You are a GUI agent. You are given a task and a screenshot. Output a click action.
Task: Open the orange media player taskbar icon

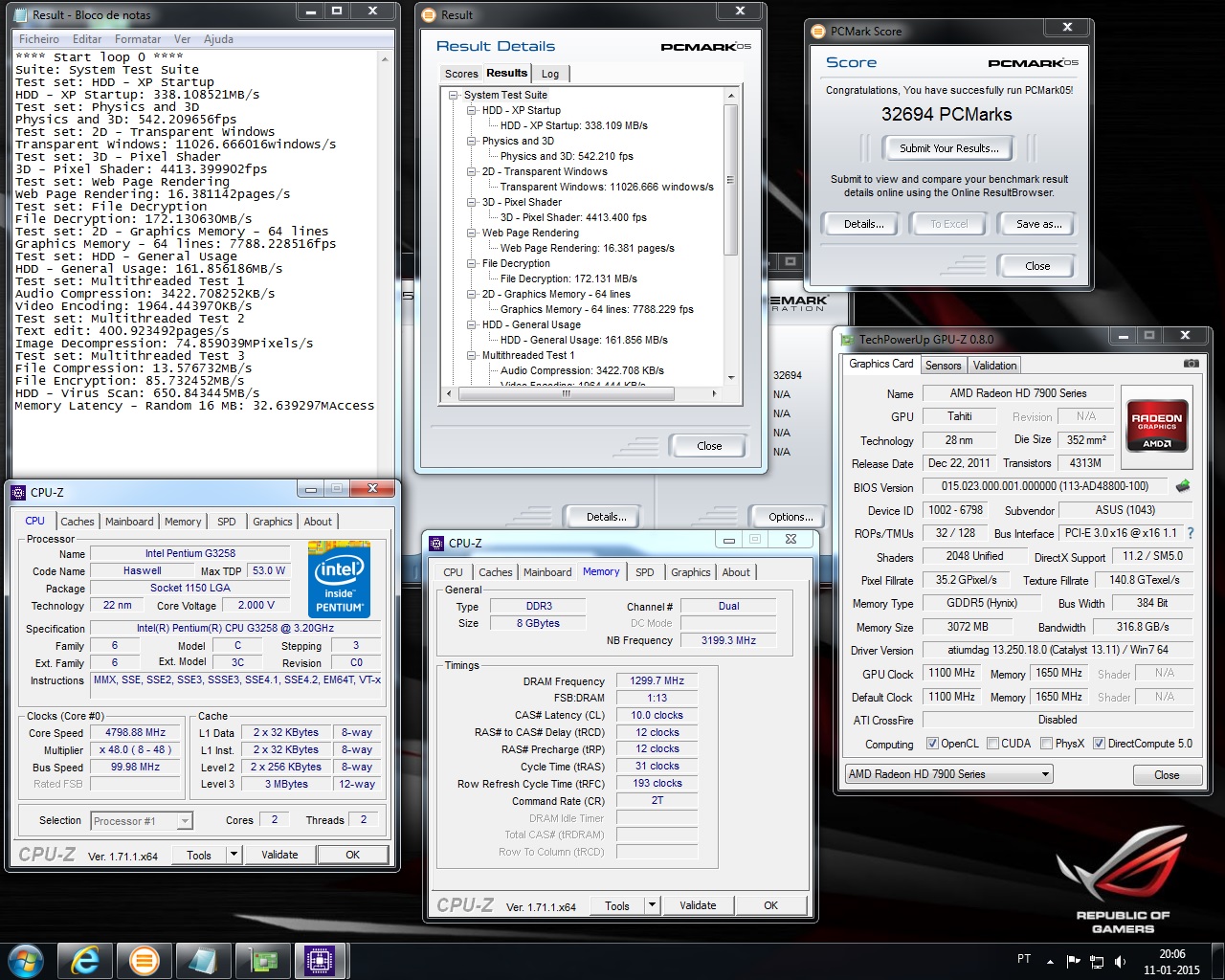pyautogui.click(x=144, y=960)
